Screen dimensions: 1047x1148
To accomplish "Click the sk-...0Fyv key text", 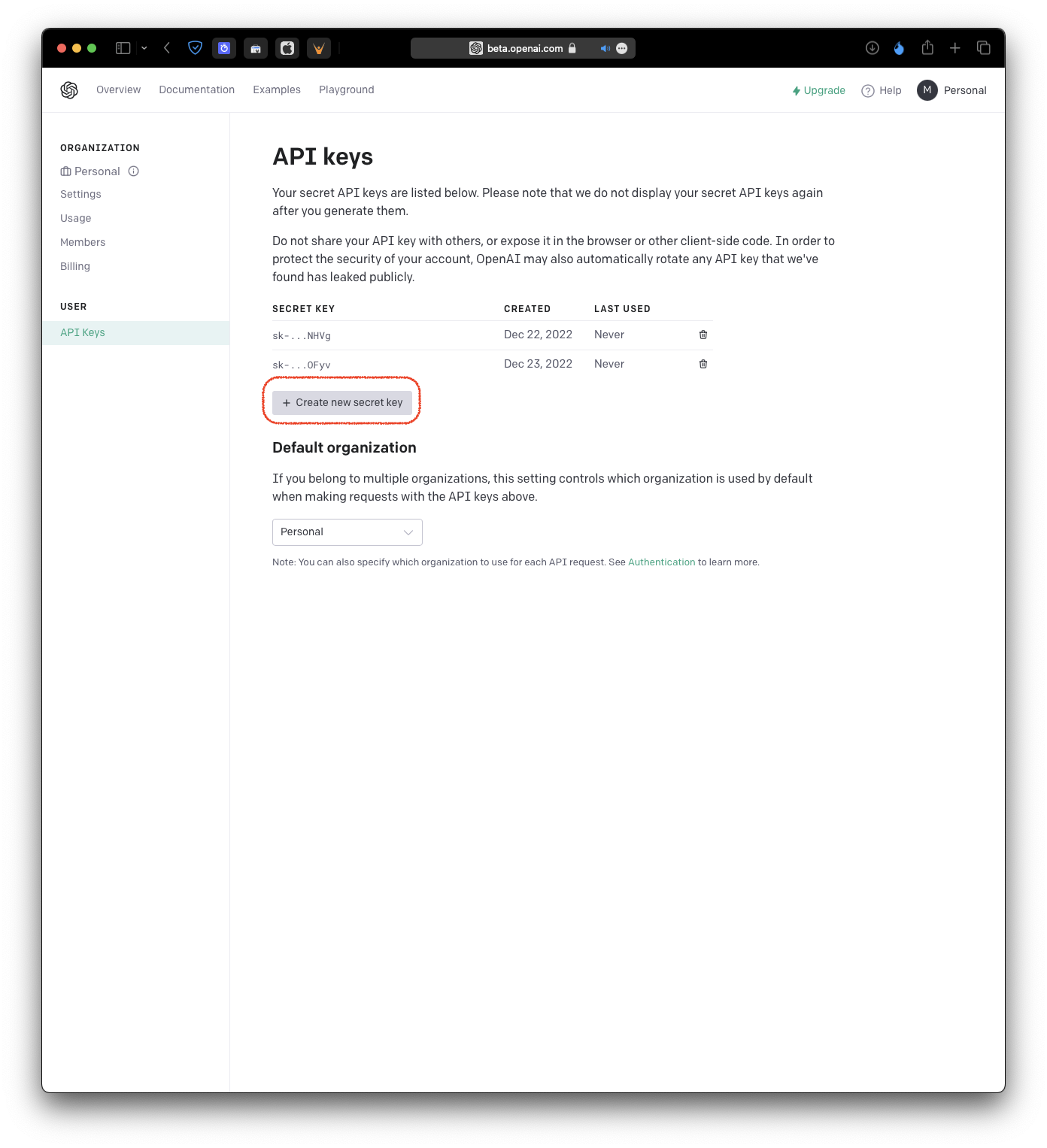I will pos(302,365).
